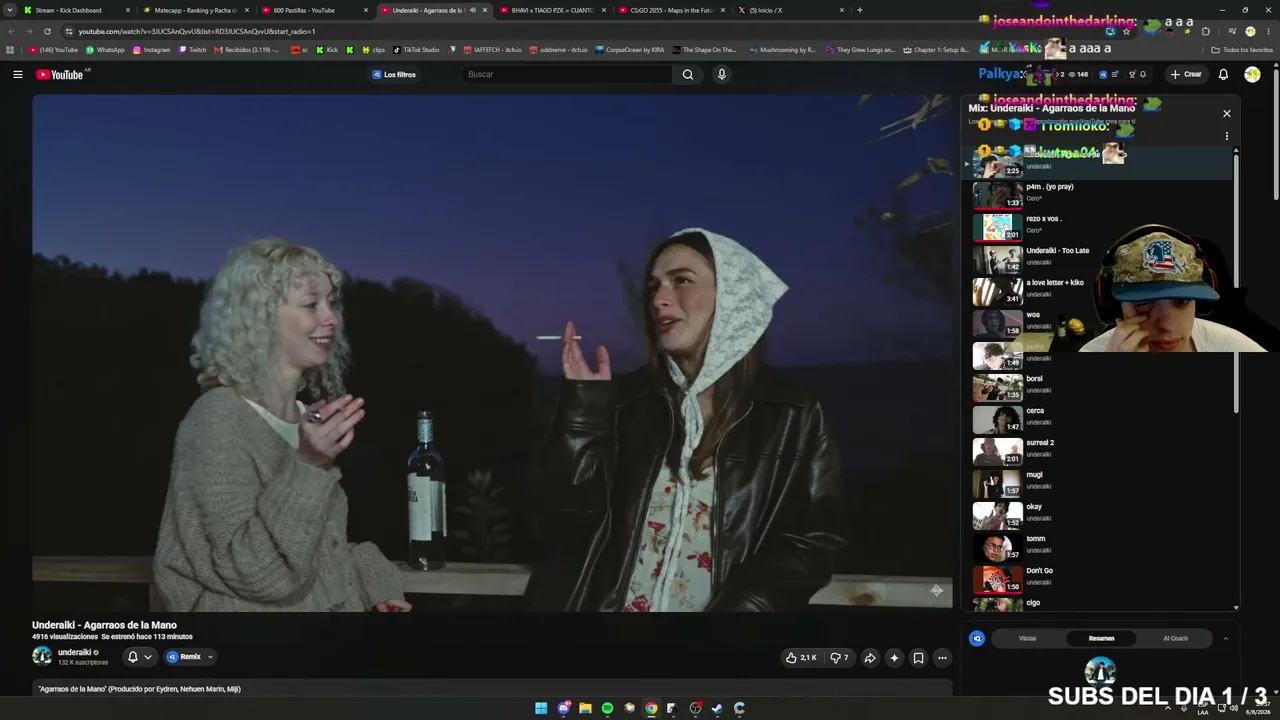
Task: Focus the Buscar search field
Action: tap(568, 74)
